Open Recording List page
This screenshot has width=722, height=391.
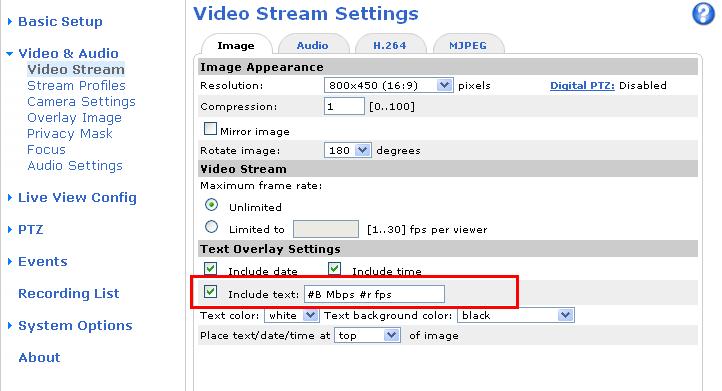tap(69, 293)
